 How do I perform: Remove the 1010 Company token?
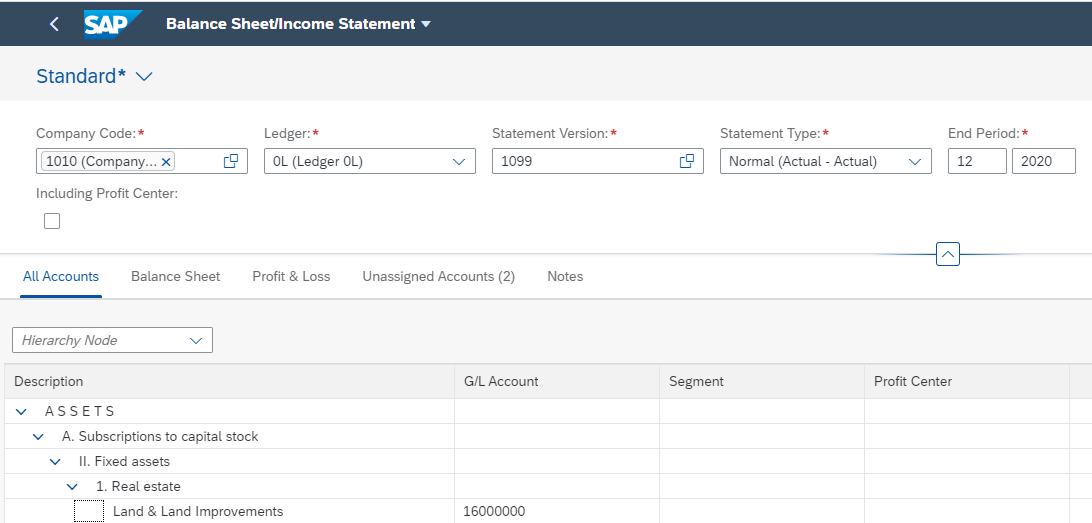[166, 162]
